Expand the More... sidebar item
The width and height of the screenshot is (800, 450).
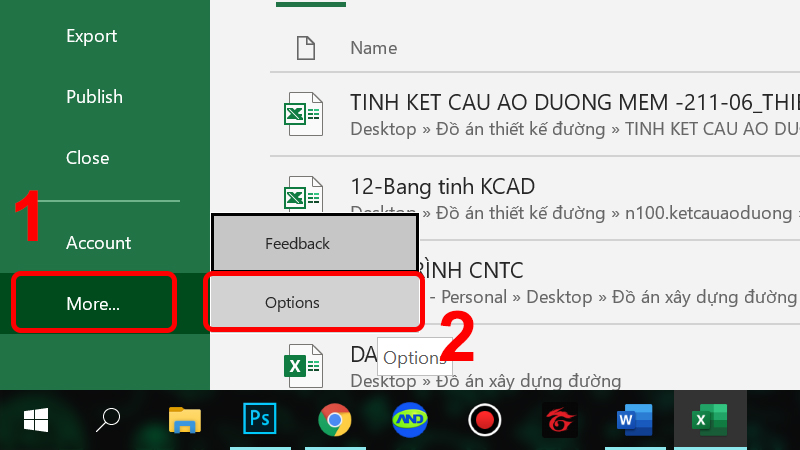pos(93,303)
